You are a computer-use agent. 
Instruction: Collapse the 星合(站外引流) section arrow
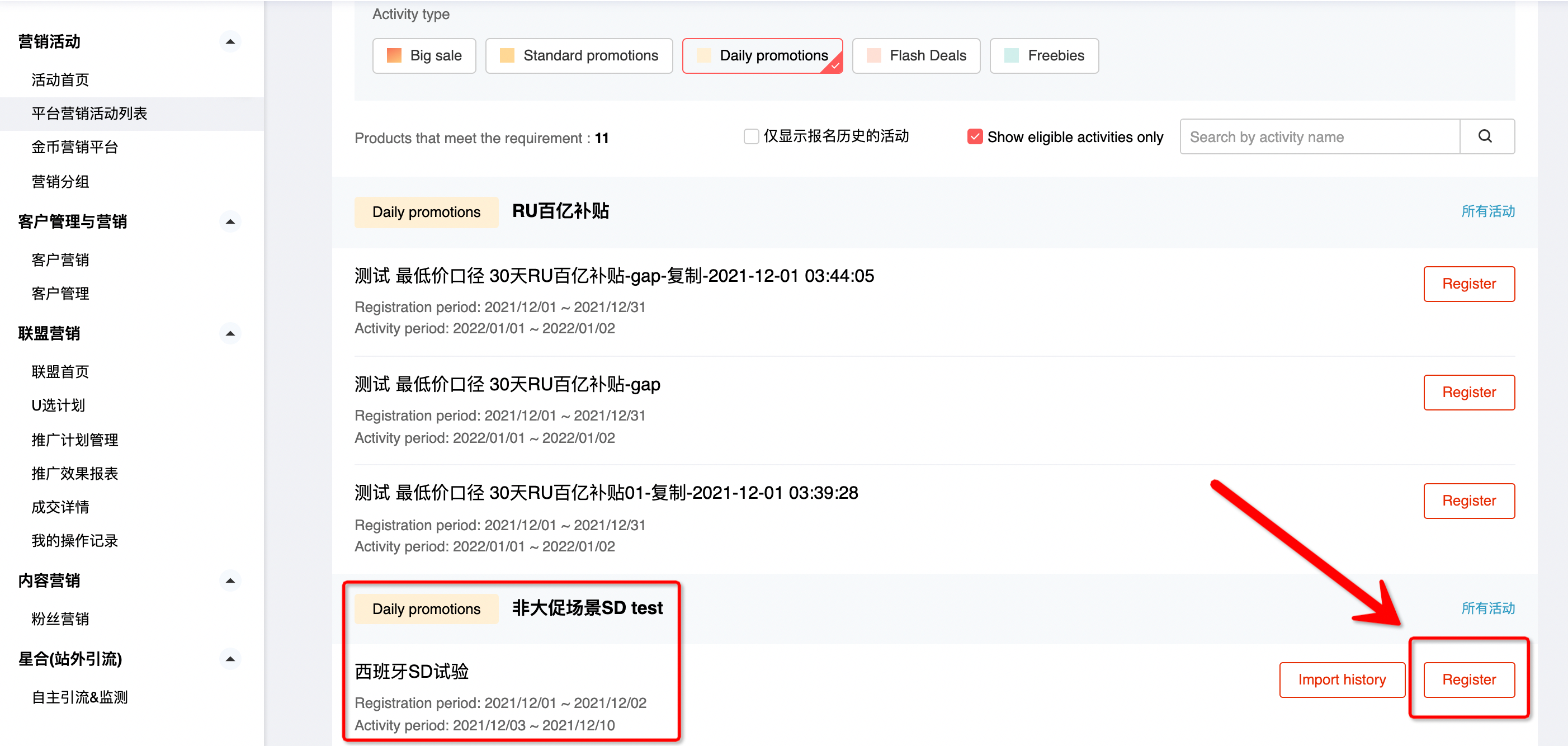tap(229, 659)
